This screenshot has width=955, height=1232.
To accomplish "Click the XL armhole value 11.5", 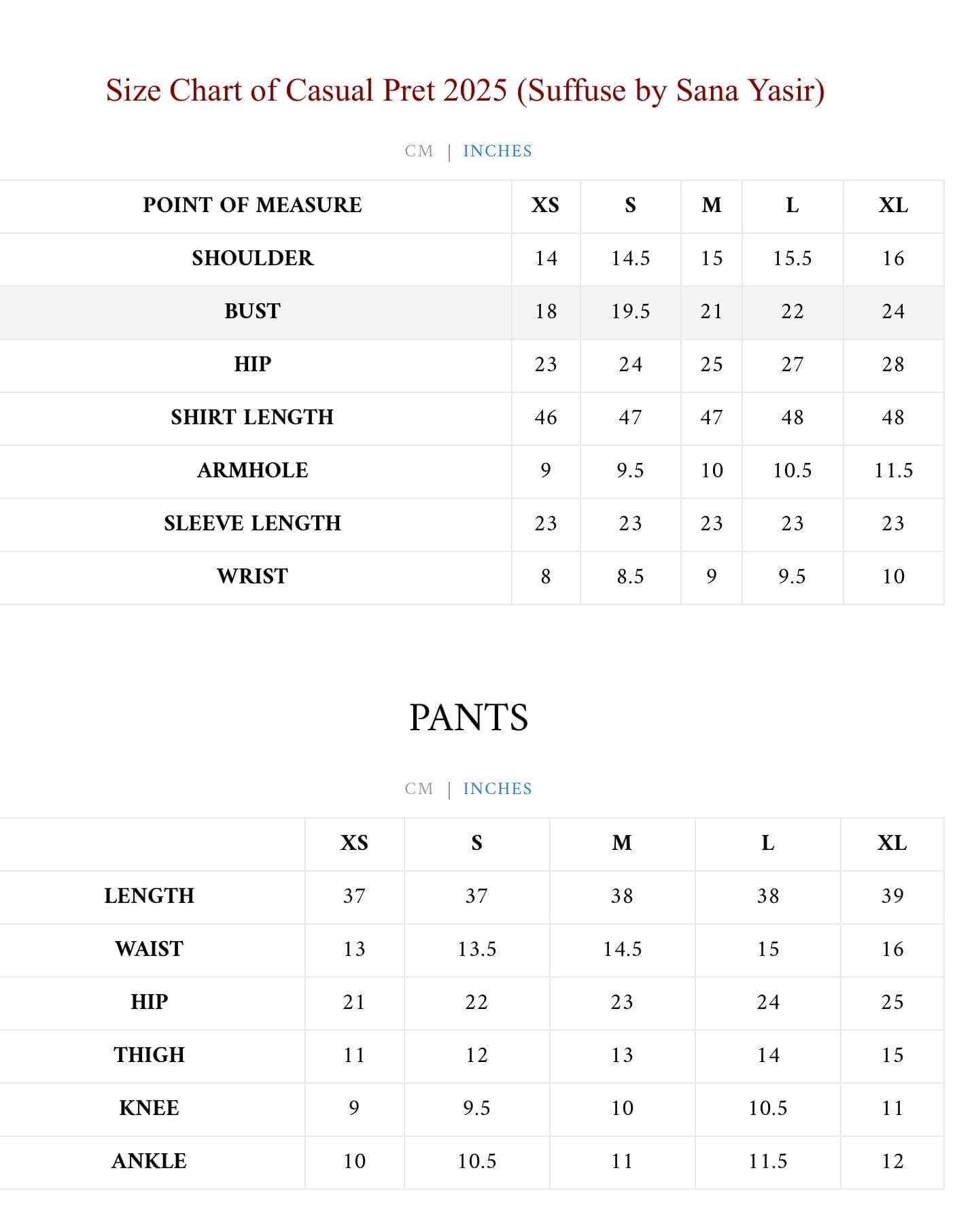I will click(x=893, y=470).
